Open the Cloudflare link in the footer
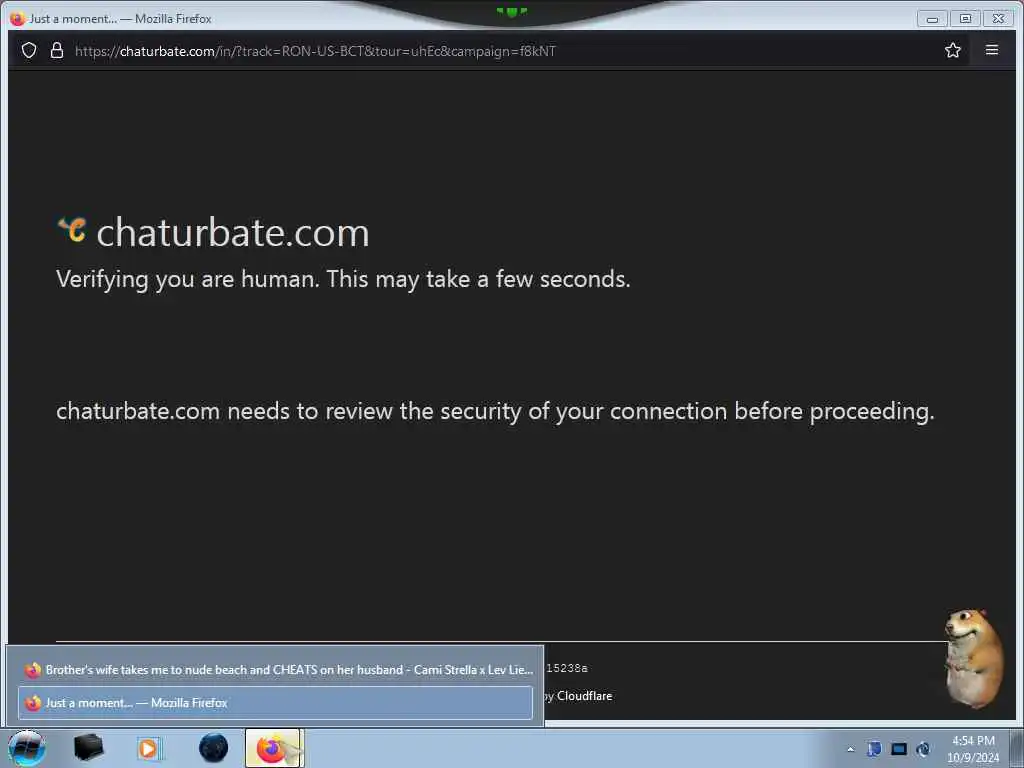 tap(584, 696)
